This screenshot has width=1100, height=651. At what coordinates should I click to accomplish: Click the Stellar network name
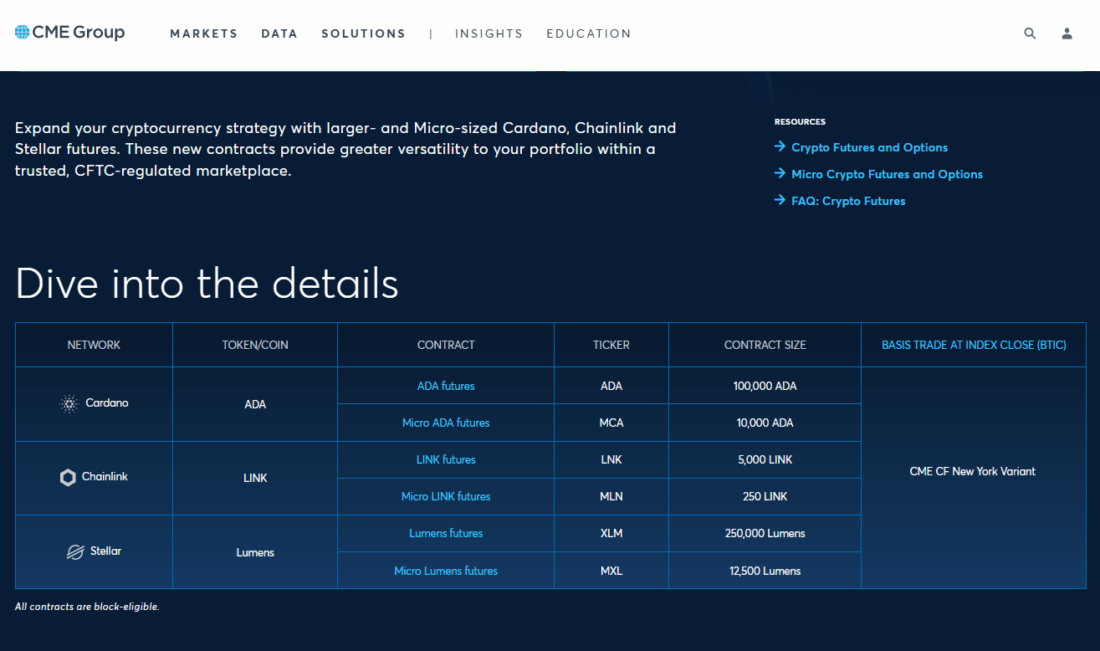pos(105,551)
